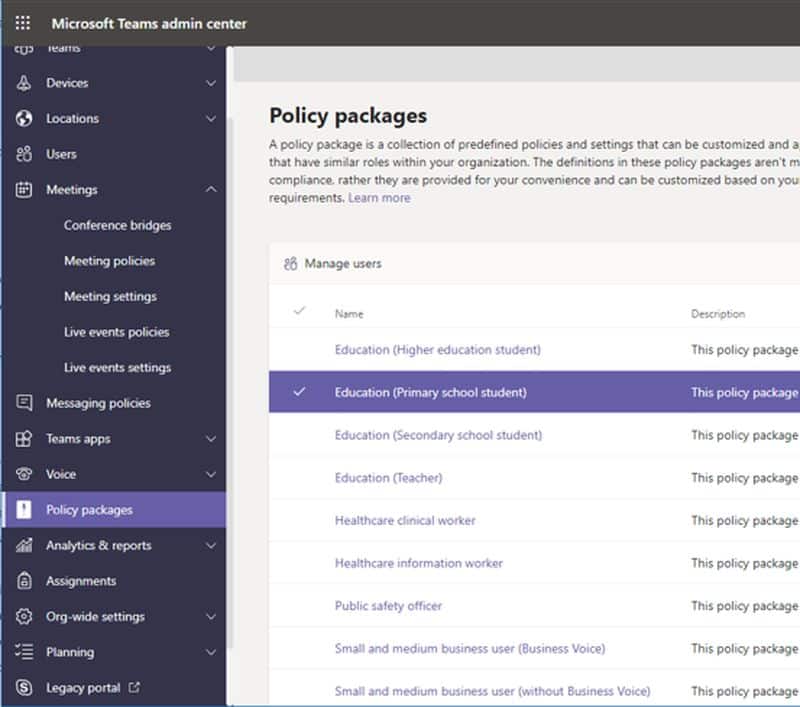Open the Users page label

tap(61, 154)
